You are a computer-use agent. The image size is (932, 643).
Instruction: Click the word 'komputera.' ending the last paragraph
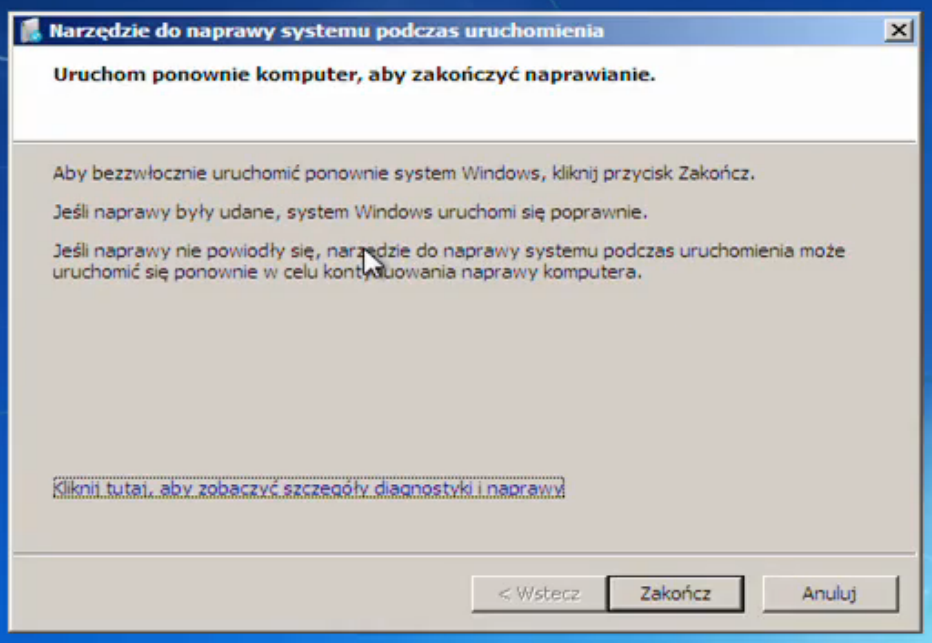(x=593, y=272)
